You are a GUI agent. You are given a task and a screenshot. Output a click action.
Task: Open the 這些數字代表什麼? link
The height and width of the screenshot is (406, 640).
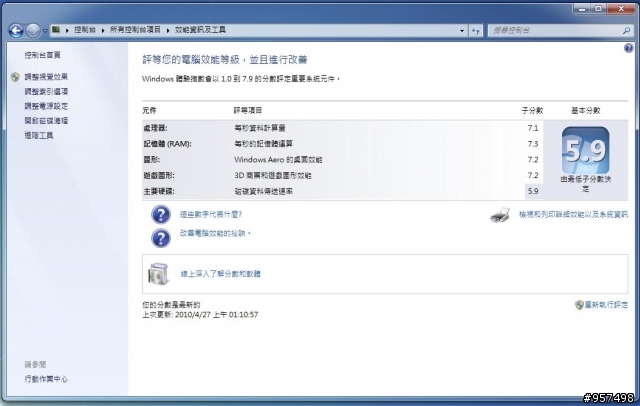(x=211, y=214)
